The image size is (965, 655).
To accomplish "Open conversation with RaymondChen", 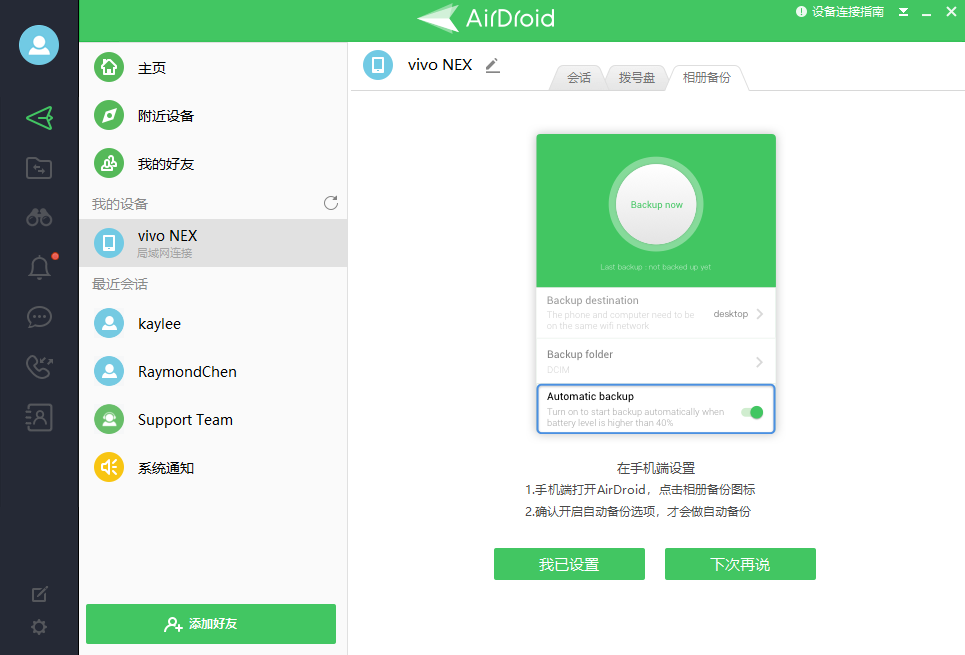I will 214,371.
